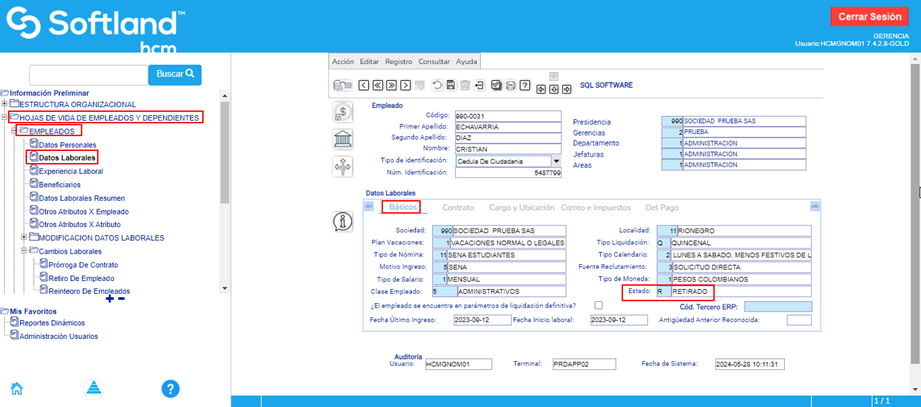Click the blue help question mark icon

(x=170, y=389)
